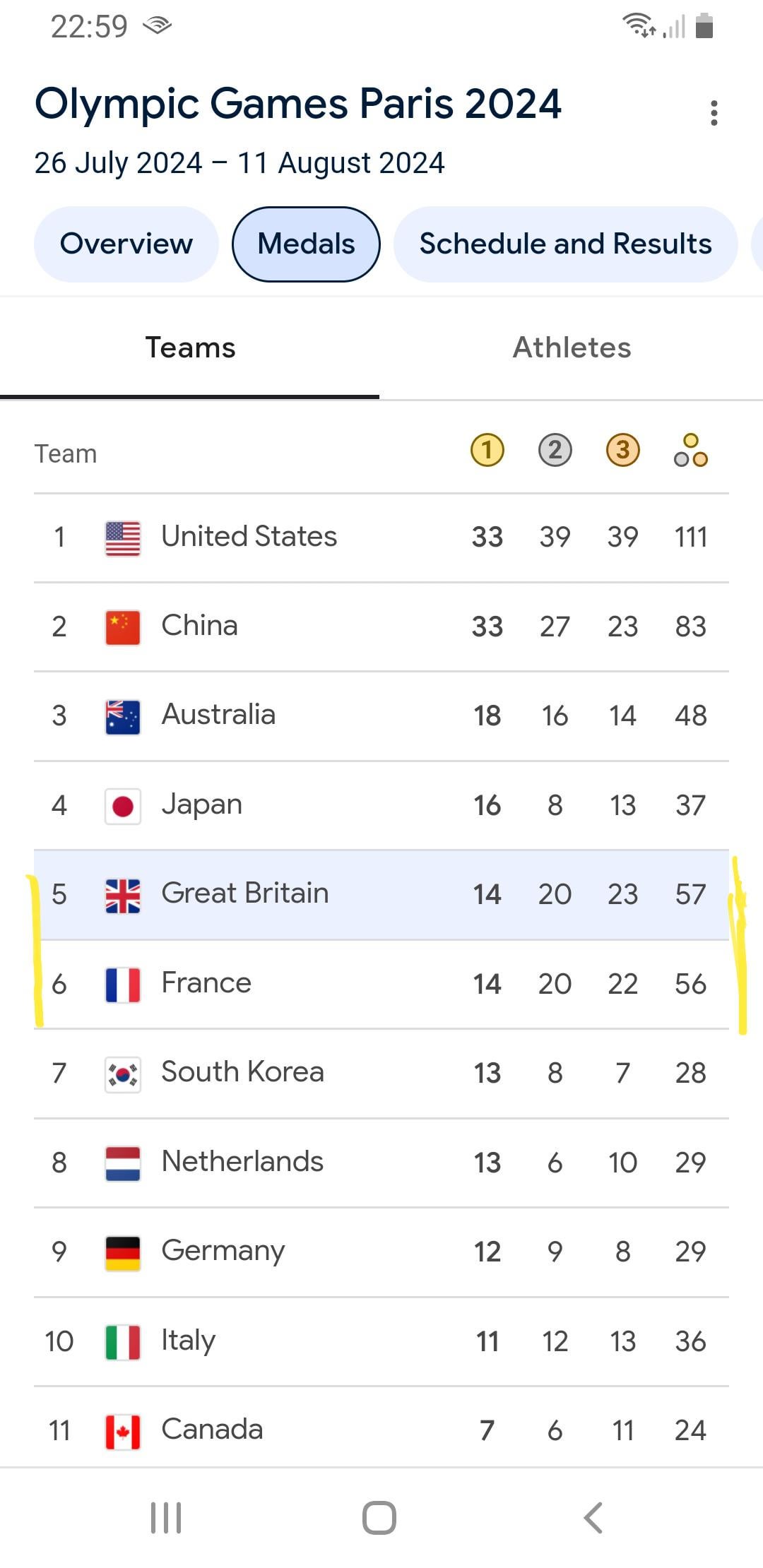Open the Great Britain team row
This screenshot has height=1568, width=763.
pyautogui.click(x=381, y=894)
